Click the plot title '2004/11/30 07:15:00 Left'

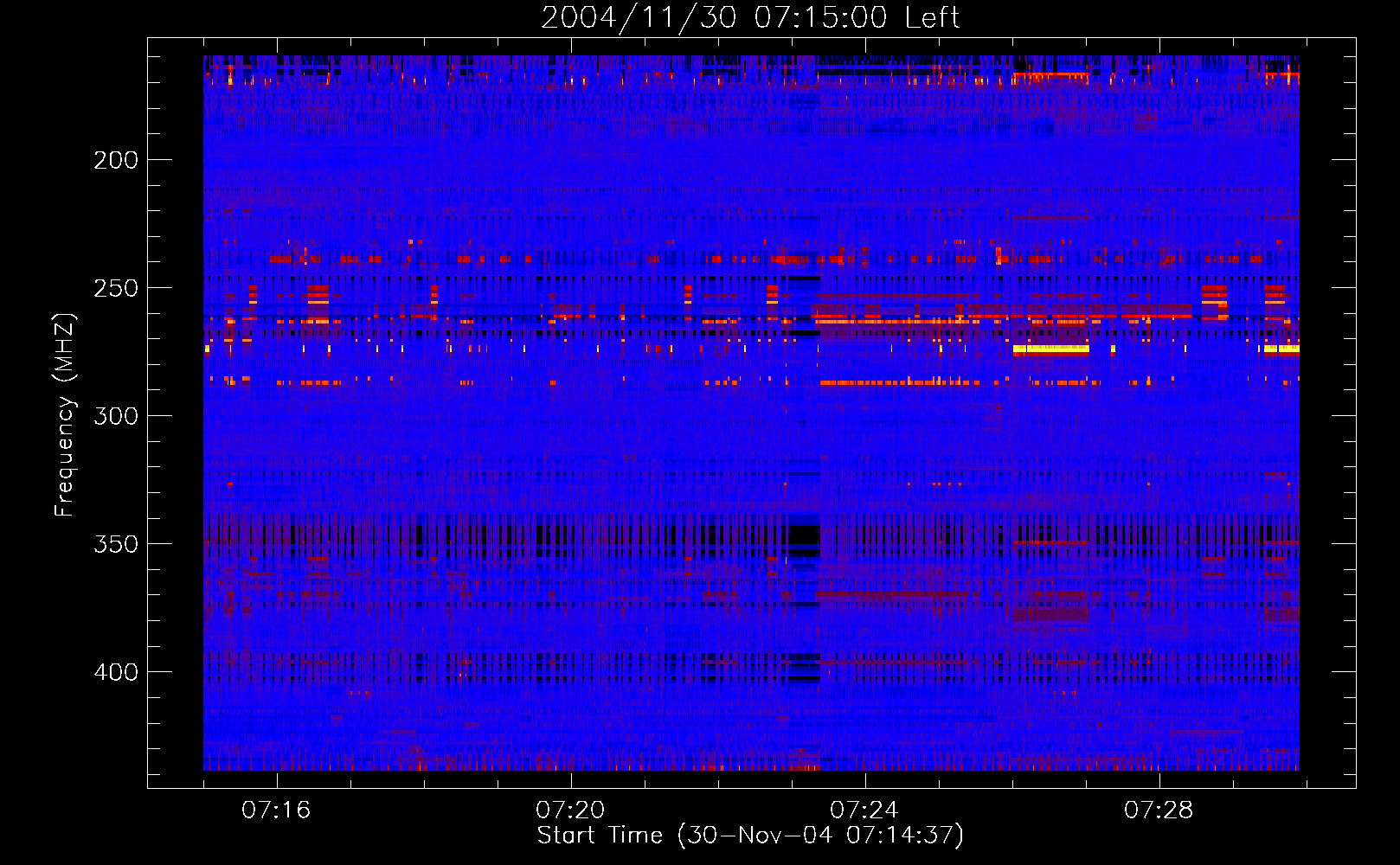(750, 17)
